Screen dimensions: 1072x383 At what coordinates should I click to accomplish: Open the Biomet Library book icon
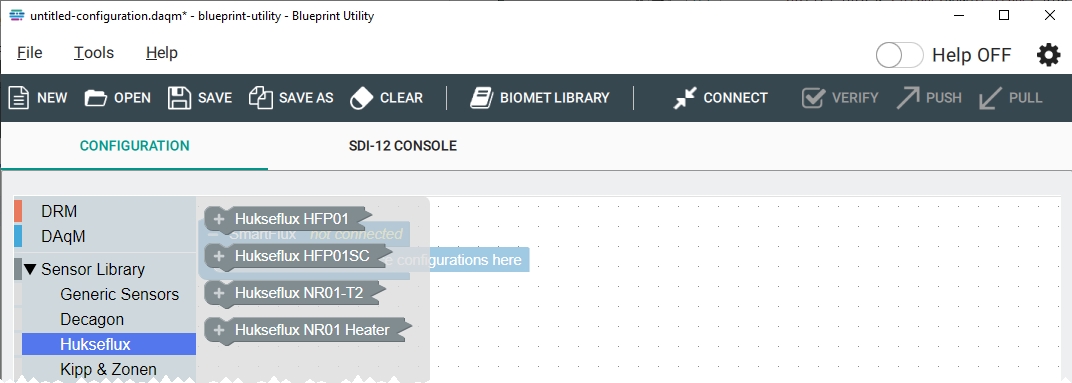481,98
